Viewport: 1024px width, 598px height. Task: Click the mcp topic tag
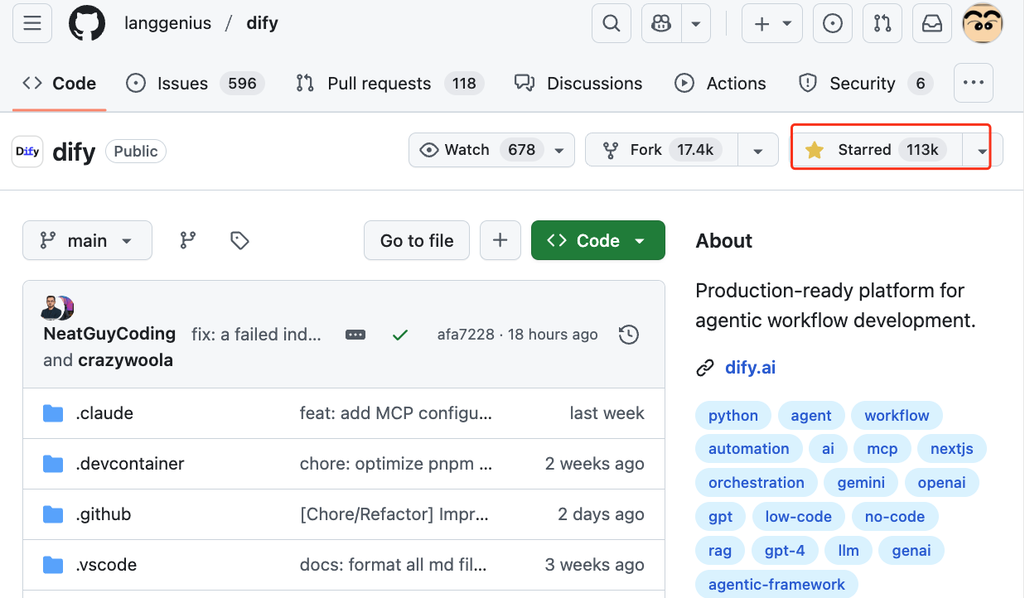click(882, 448)
